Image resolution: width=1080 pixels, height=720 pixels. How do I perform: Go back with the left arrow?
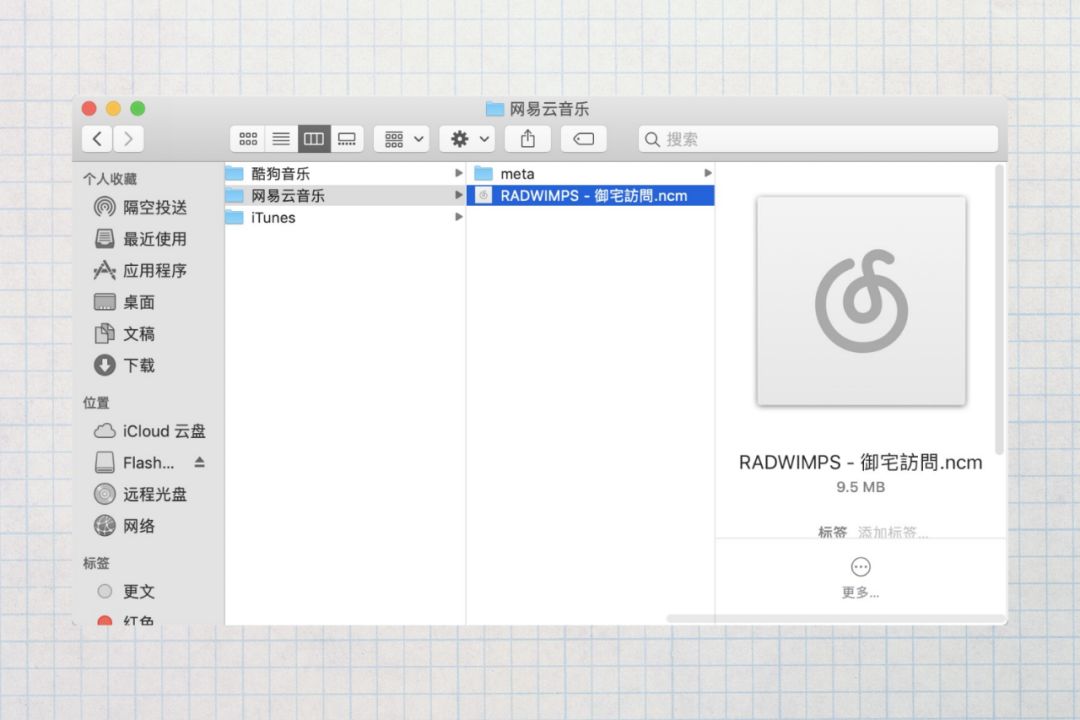97,139
